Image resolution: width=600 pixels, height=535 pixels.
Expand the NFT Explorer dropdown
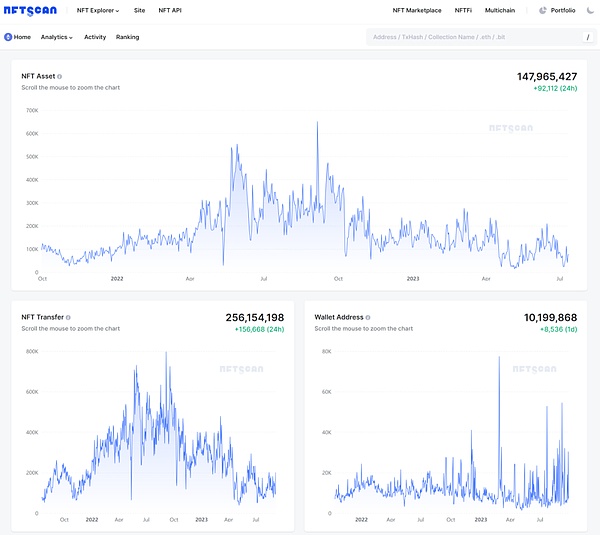[98, 10]
